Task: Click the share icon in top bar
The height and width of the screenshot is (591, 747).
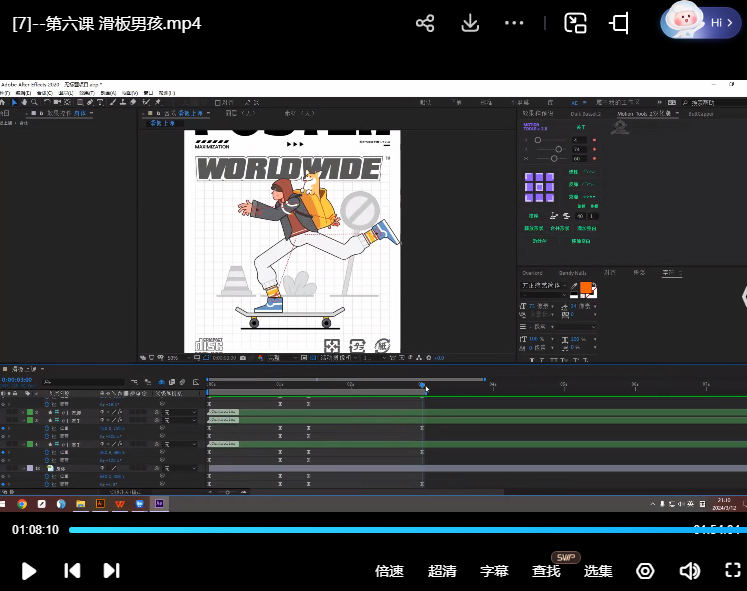Action: 425,23
